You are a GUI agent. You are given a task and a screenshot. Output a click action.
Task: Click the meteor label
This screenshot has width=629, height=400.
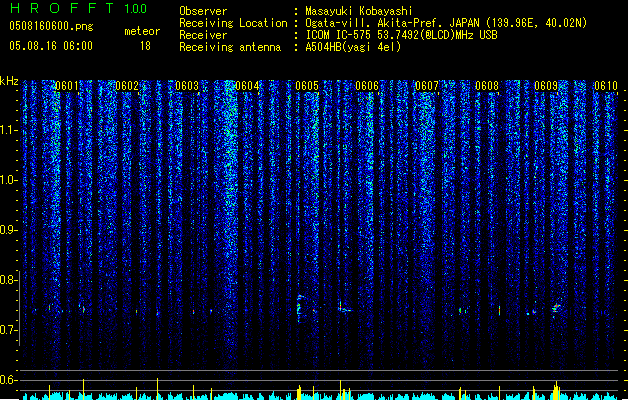click(142, 31)
